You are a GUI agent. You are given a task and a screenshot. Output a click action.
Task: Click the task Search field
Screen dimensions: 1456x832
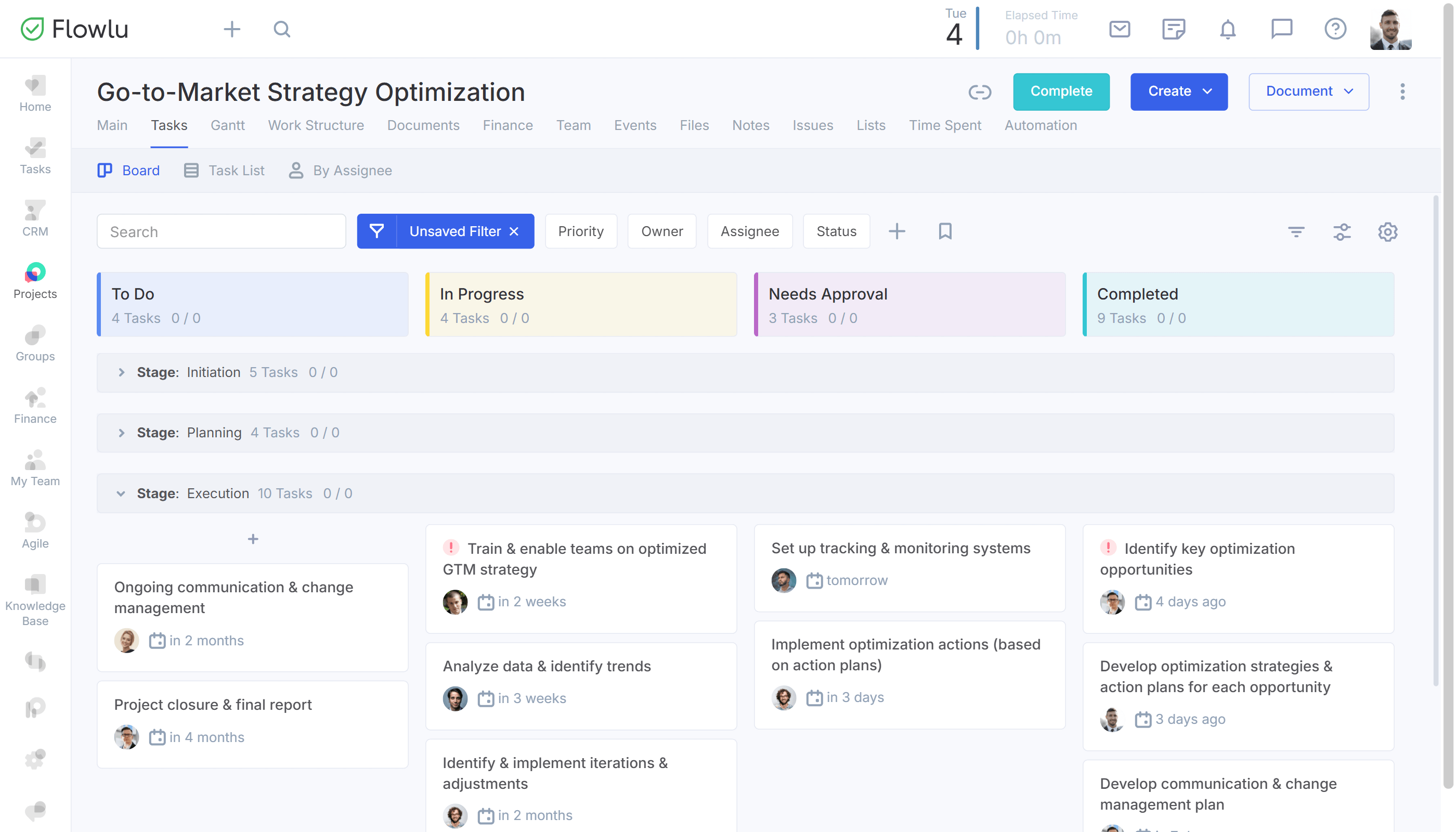(x=221, y=231)
